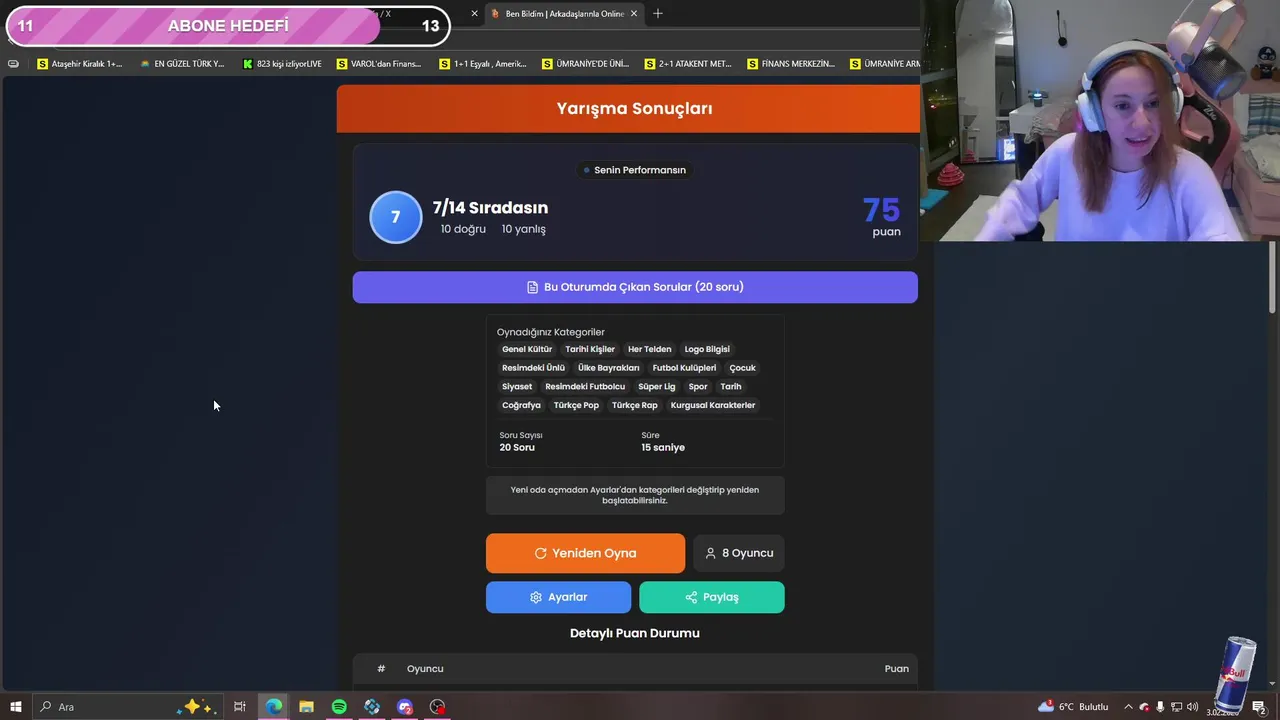
Task: Click the 7/14 Sıradasın ranking text
Action: pos(490,208)
